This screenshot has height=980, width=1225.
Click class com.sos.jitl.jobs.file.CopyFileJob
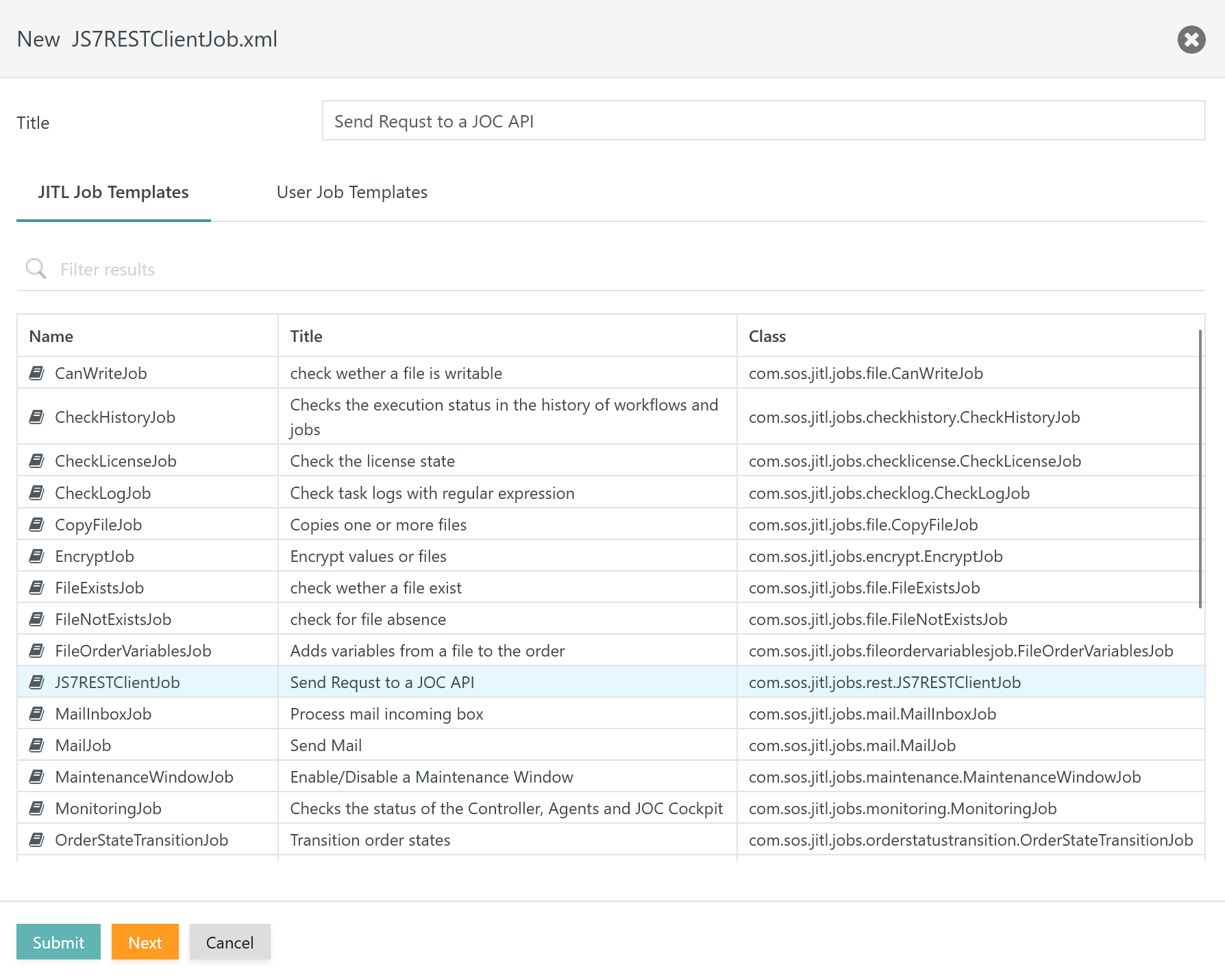[863, 524]
